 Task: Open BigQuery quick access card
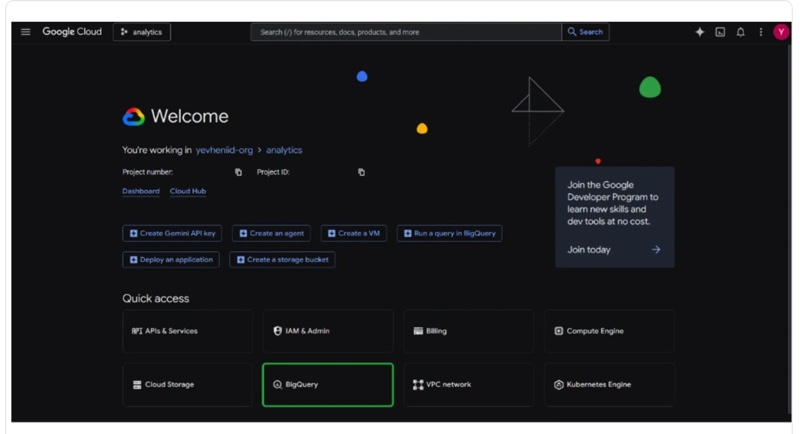pos(328,385)
